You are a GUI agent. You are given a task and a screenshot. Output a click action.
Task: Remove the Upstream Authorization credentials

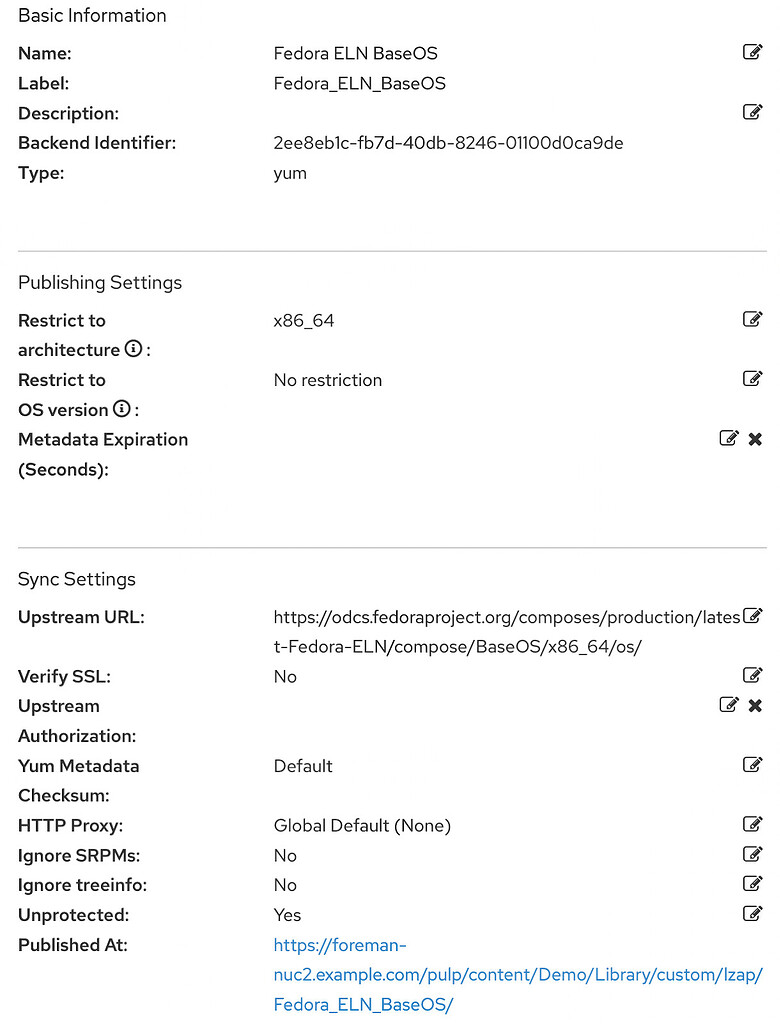point(756,704)
